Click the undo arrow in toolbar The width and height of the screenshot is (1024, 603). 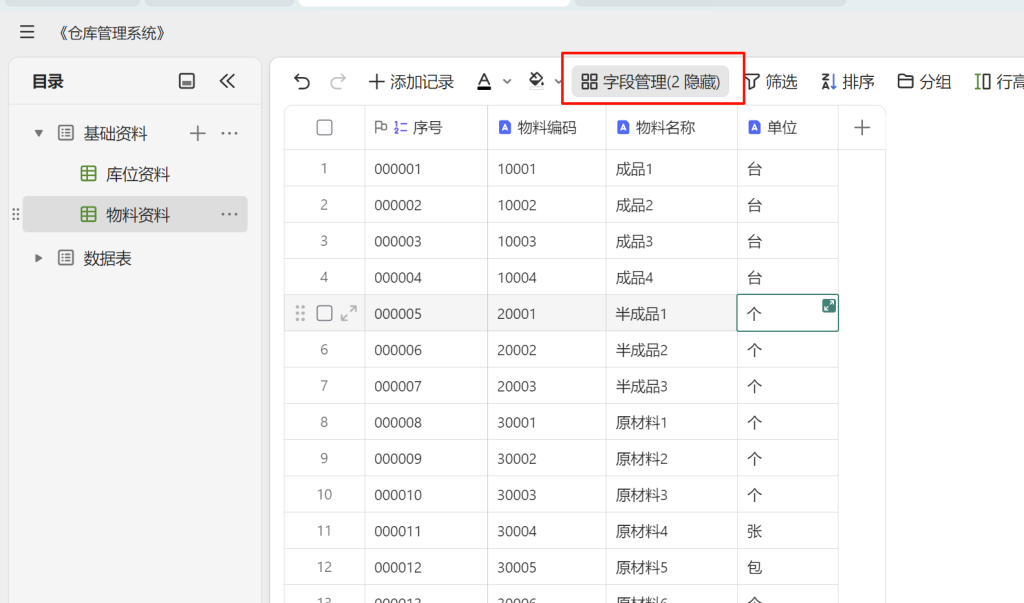(x=302, y=82)
